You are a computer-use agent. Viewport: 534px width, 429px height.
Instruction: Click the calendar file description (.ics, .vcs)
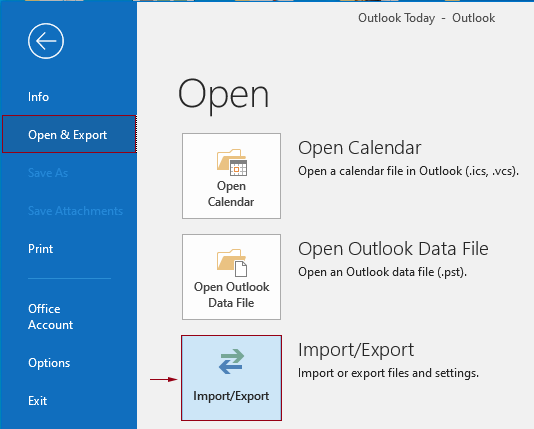point(408,171)
